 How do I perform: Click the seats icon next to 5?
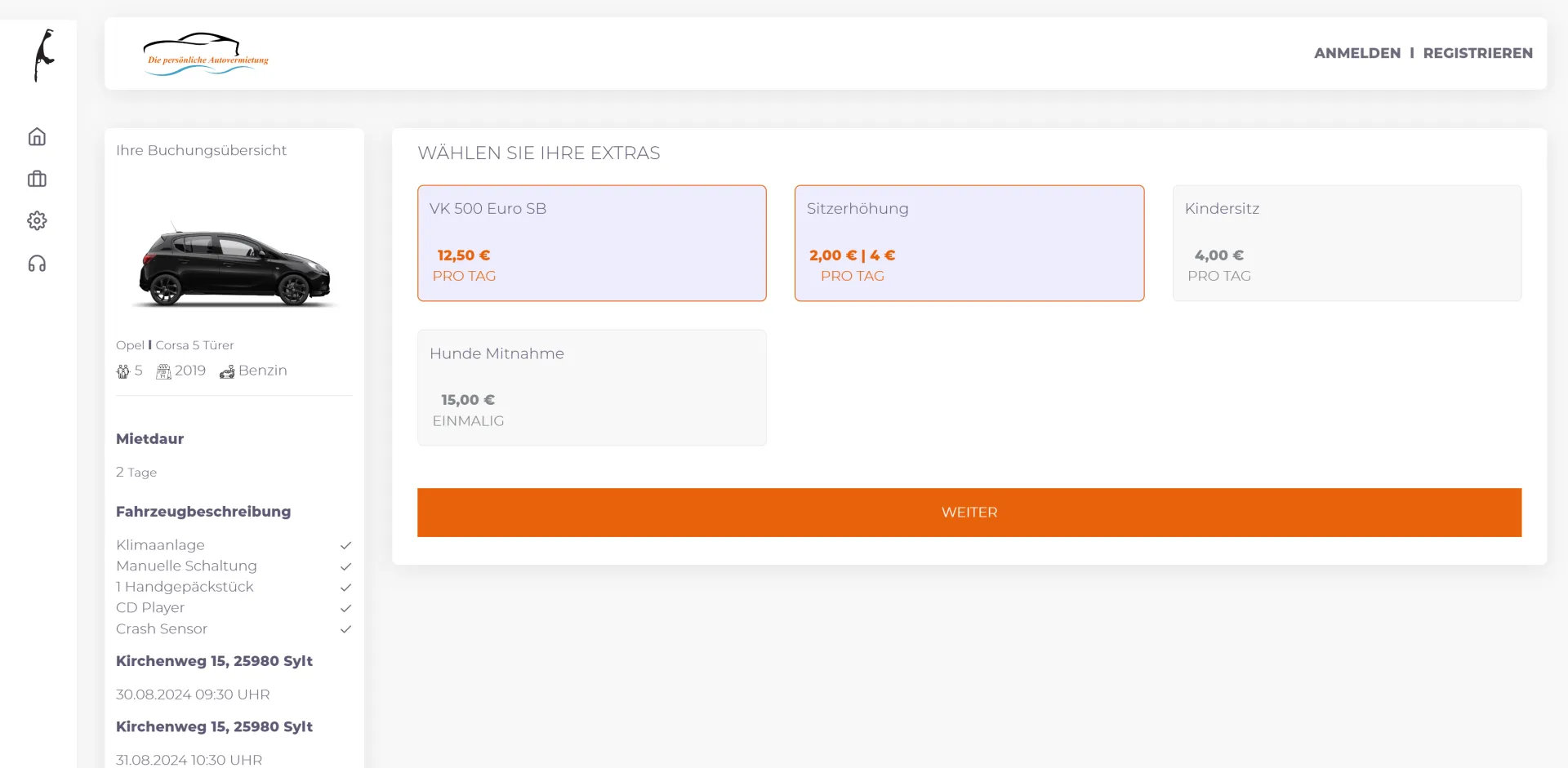123,371
